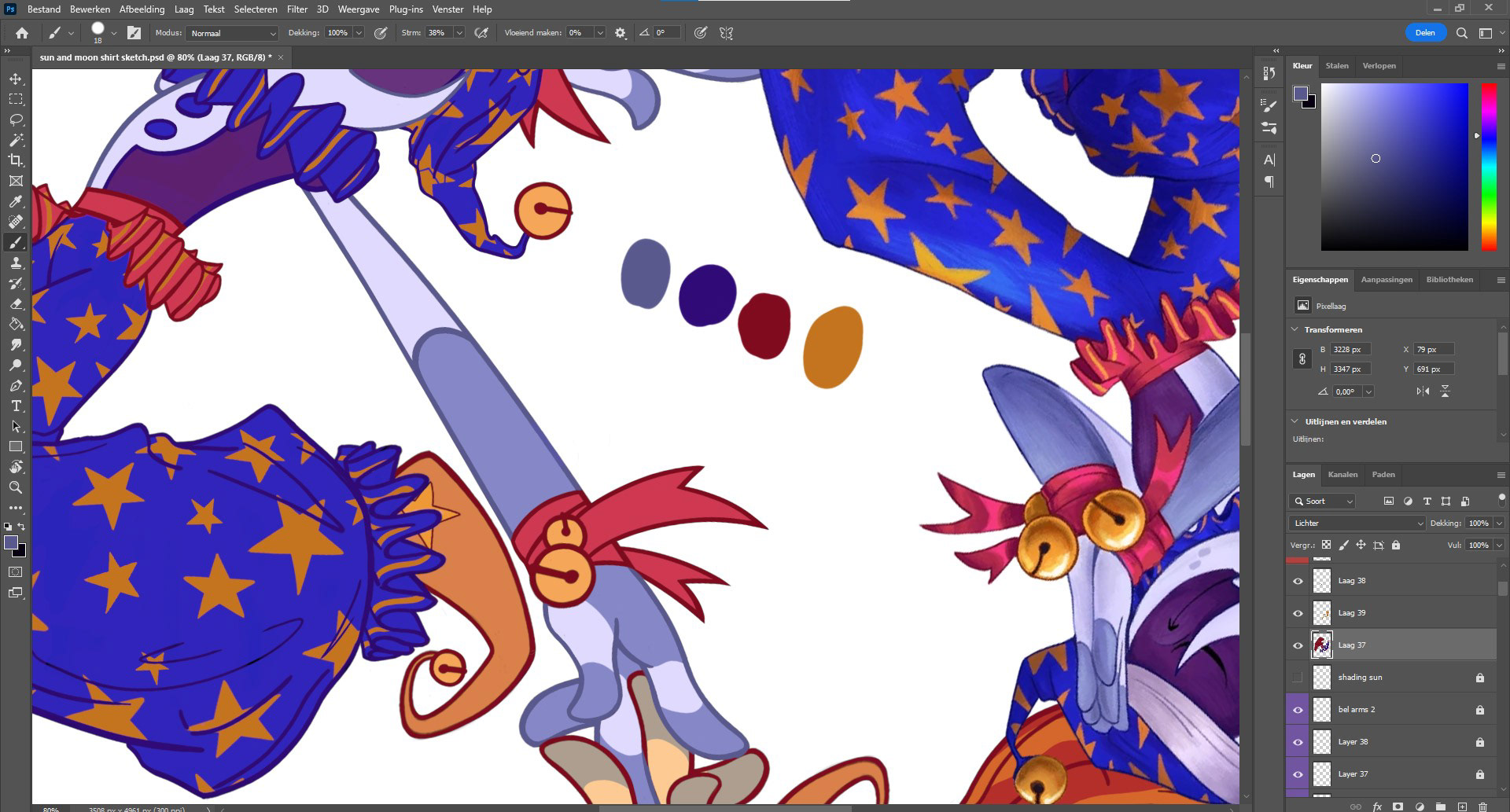This screenshot has width=1510, height=812.
Task: Select the Laag 37 layer thumbnail
Action: click(x=1322, y=645)
